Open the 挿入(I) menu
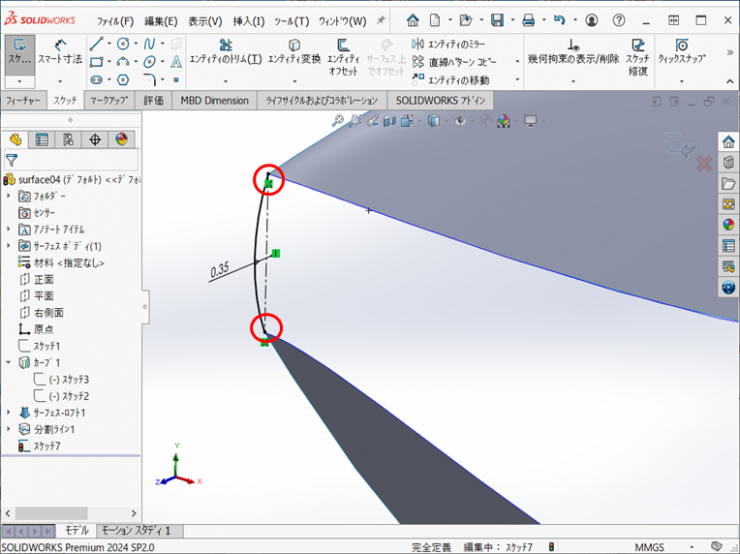740x554 pixels. [x=248, y=21]
